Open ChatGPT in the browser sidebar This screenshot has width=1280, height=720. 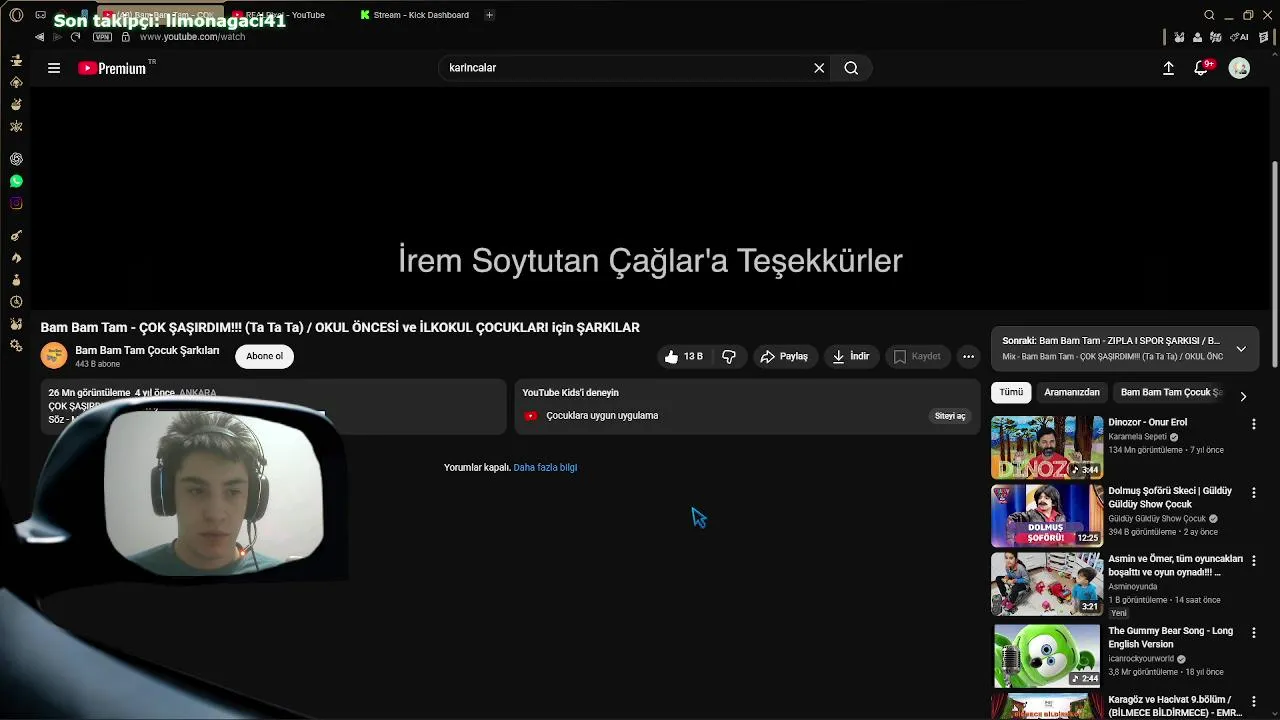point(16,159)
